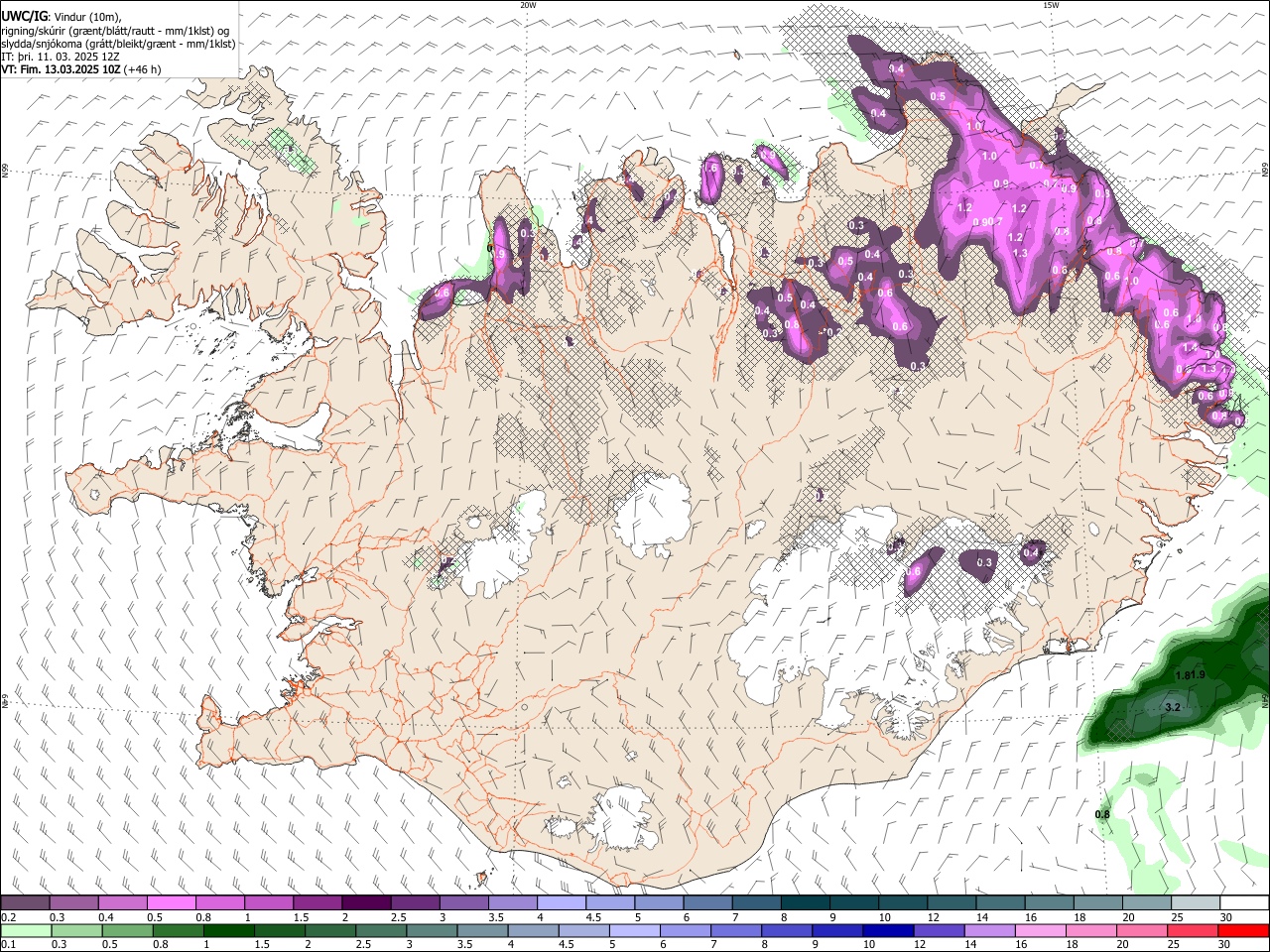Click the '0.1' legend scale label

pyautogui.click(x=9, y=945)
